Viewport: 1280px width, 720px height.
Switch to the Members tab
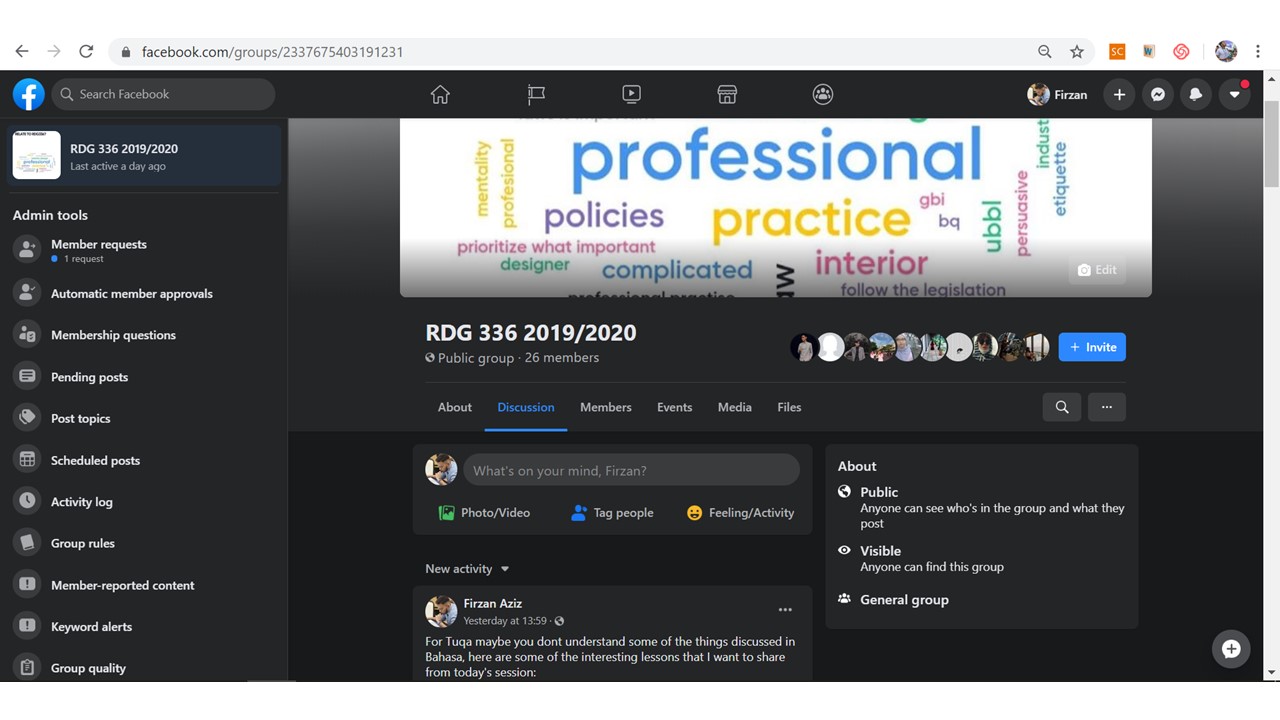click(x=606, y=407)
